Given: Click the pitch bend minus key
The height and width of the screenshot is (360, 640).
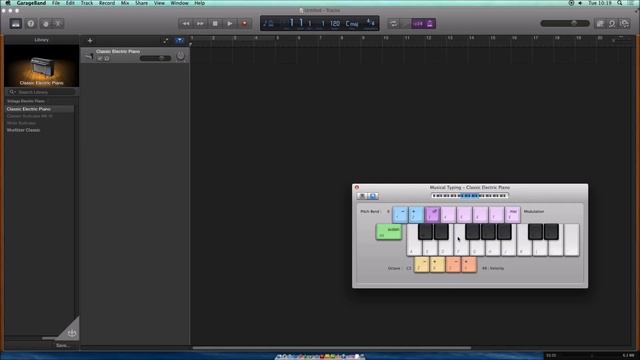Looking at the screenshot, I should pyautogui.click(x=400, y=214).
